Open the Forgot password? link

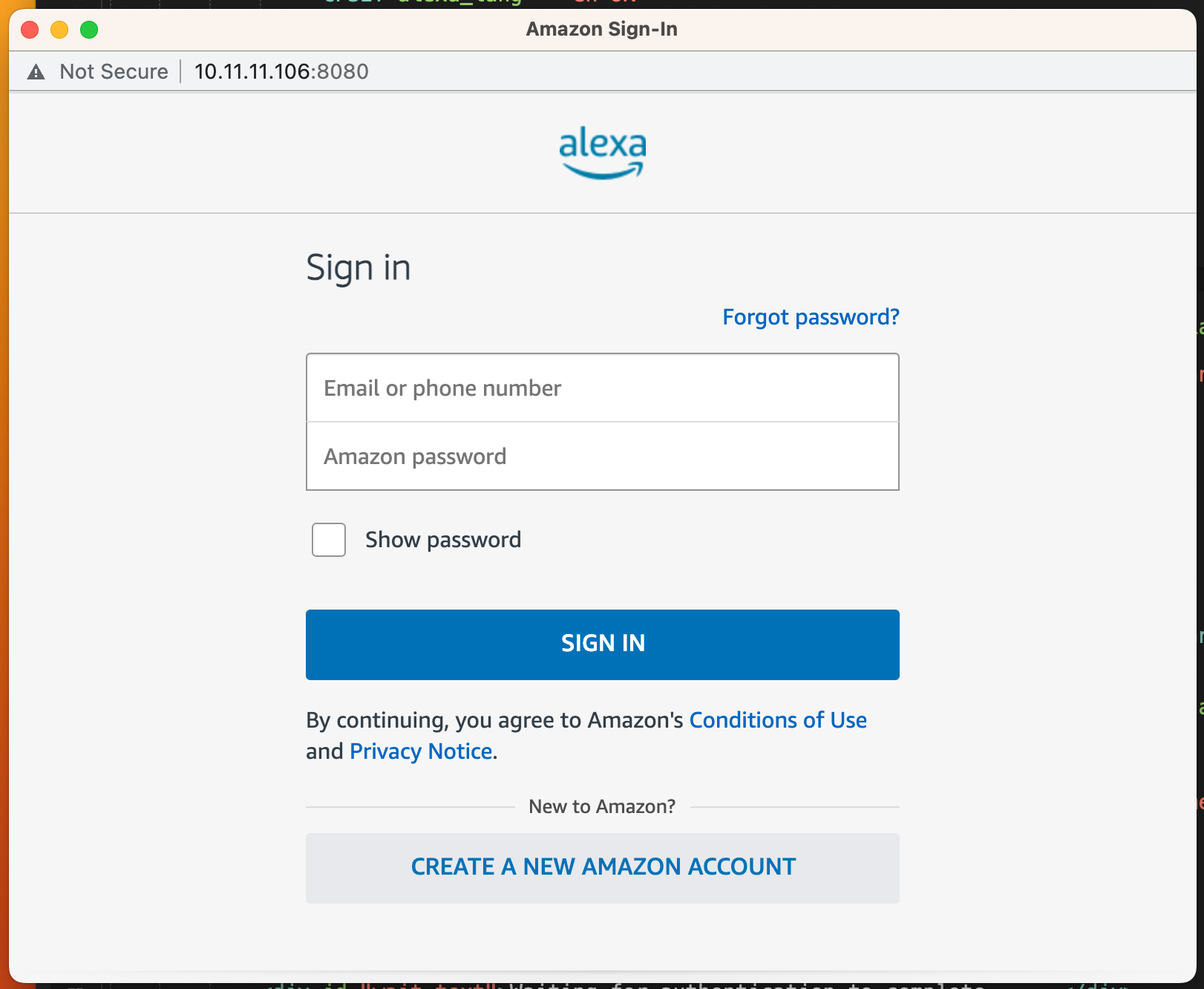click(x=811, y=317)
